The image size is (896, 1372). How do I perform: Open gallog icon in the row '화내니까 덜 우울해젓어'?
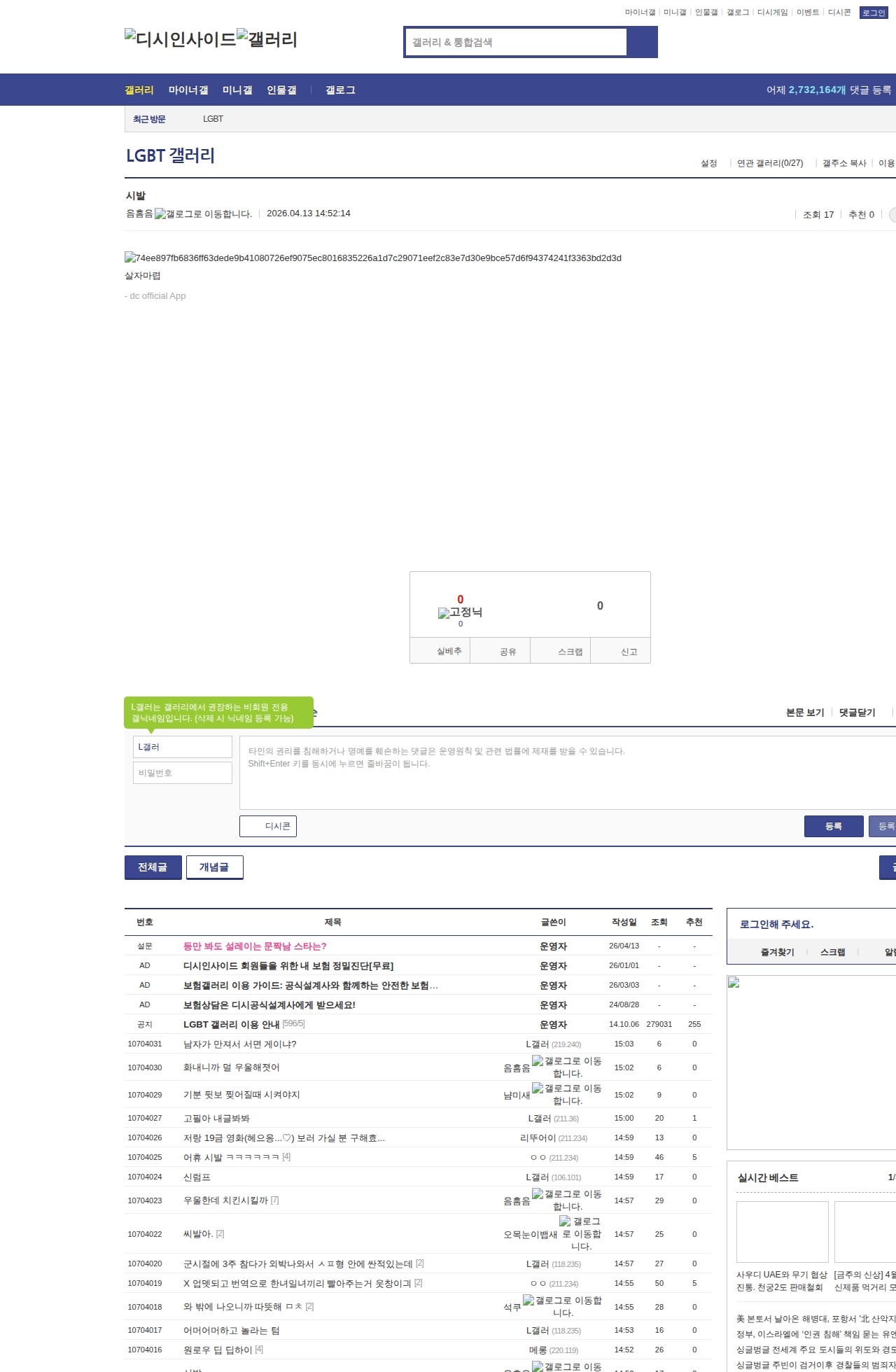[x=567, y=1067]
